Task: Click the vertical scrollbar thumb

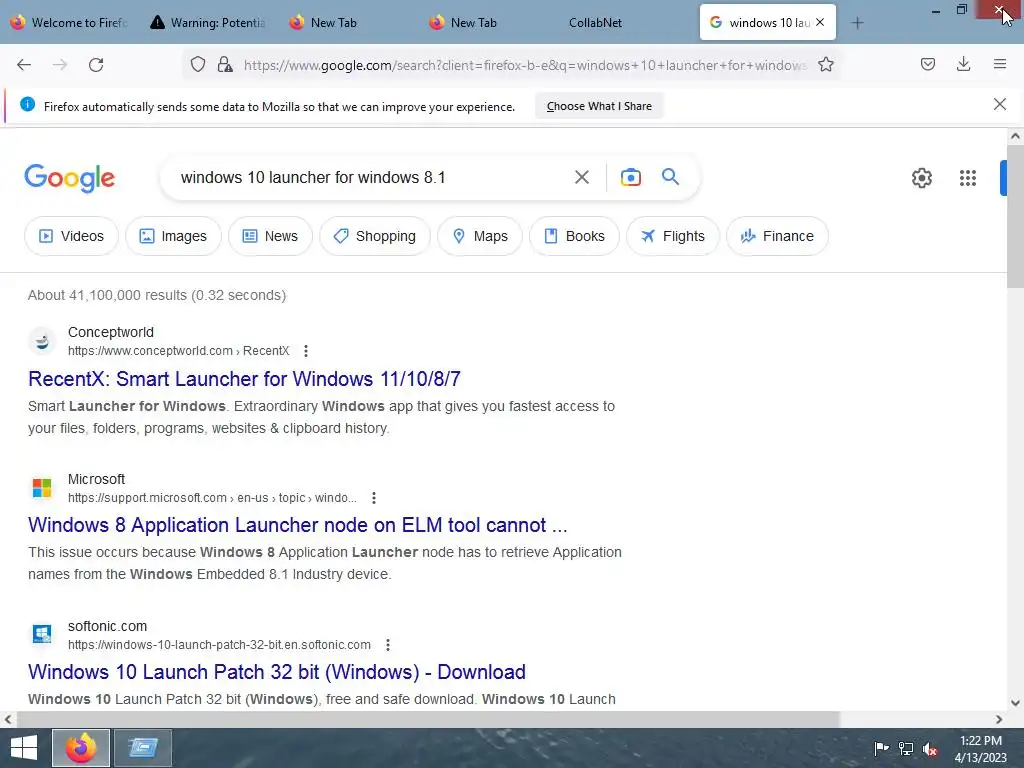Action: [x=1015, y=216]
